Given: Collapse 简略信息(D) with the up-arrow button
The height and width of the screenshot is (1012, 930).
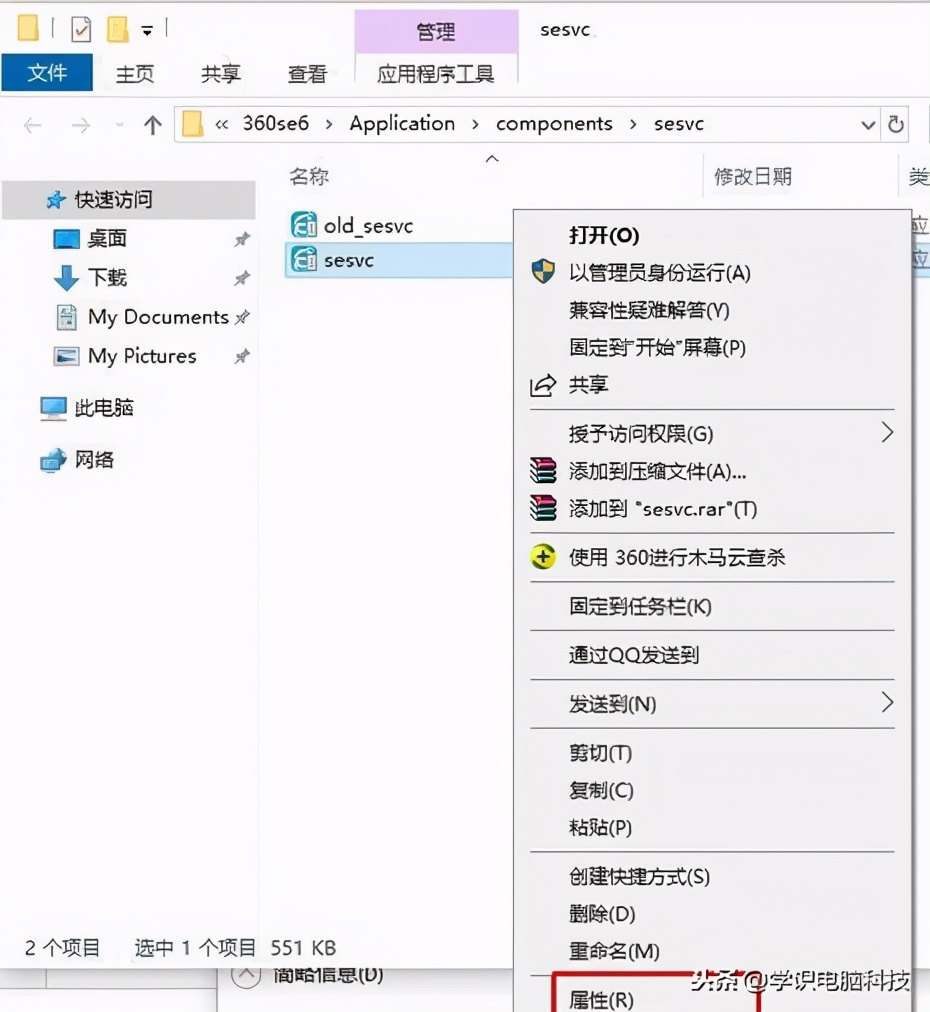Looking at the screenshot, I should 246,975.
